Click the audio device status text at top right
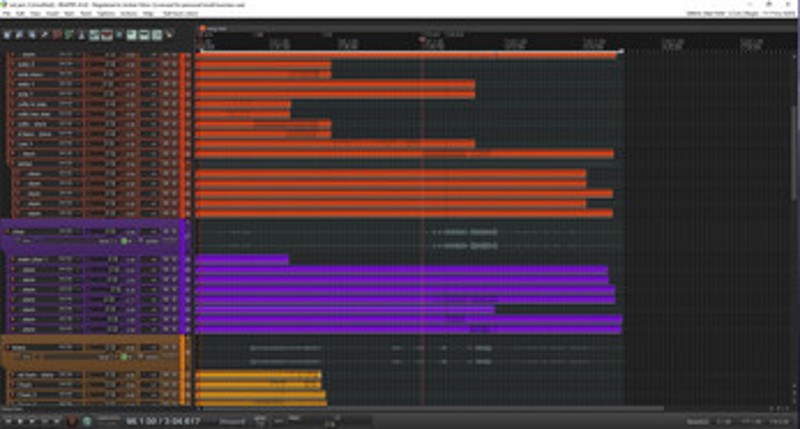This screenshot has width=800, height=429. tap(740, 13)
